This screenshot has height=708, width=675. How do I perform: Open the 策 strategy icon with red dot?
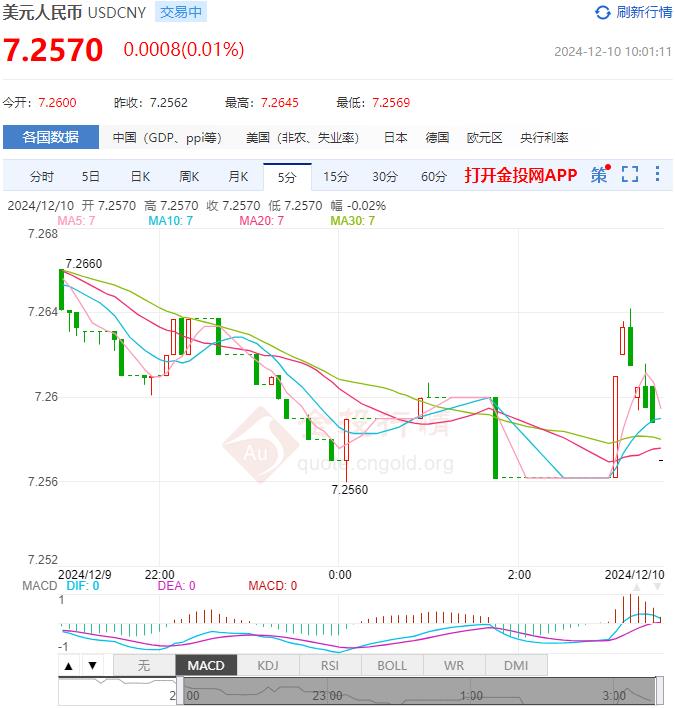(x=601, y=174)
